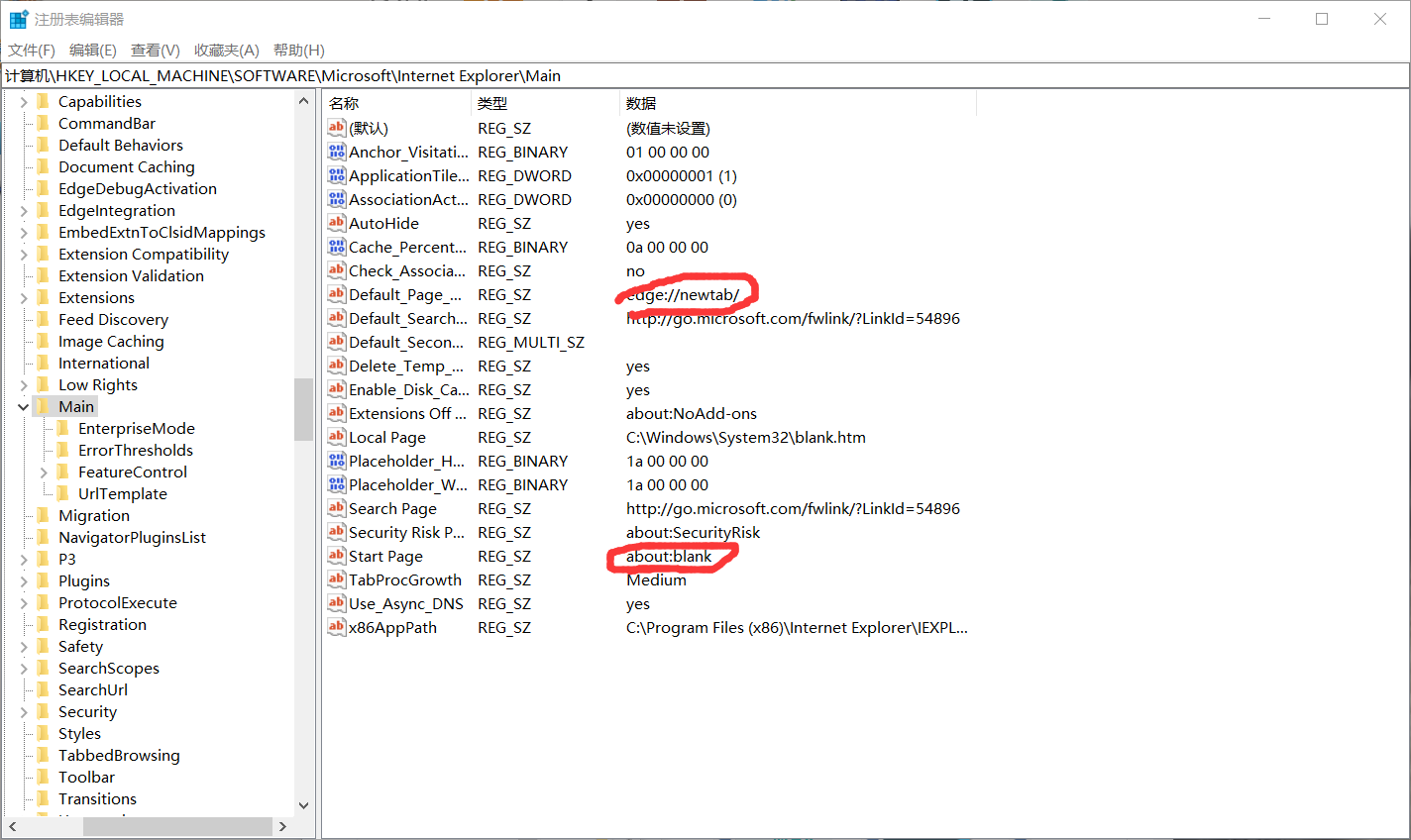This screenshot has width=1411, height=840.
Task: Expand the Security key
Action: [23, 711]
